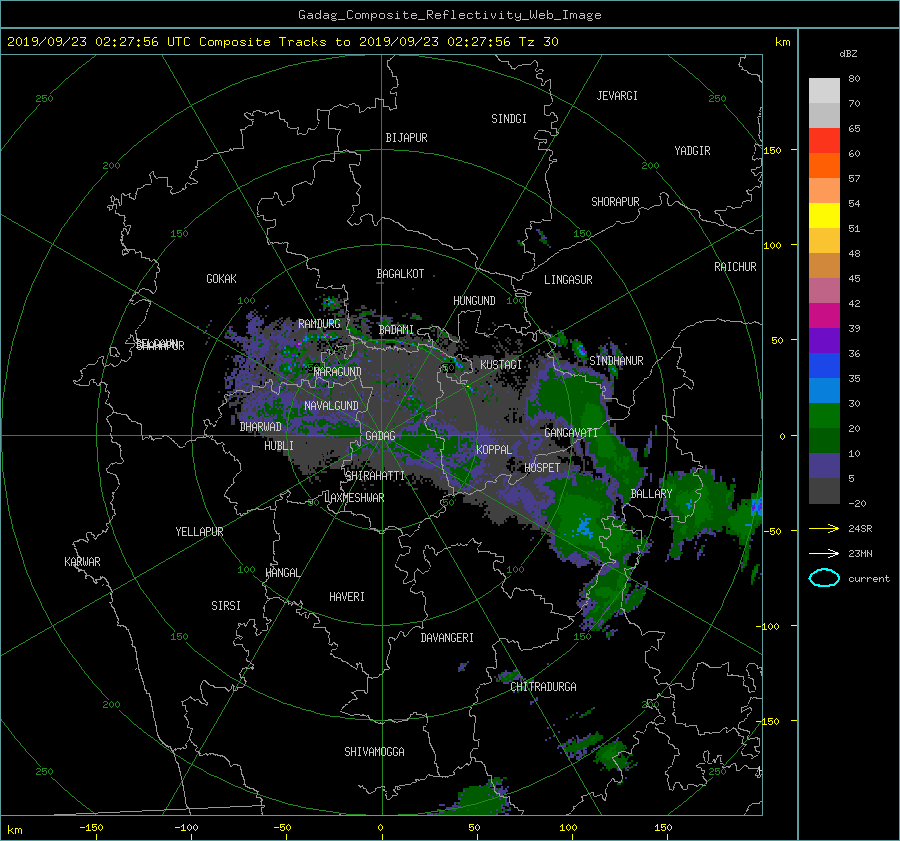Click the BADAMI city label
Viewport: 900px width, 841px height.
(x=396, y=330)
